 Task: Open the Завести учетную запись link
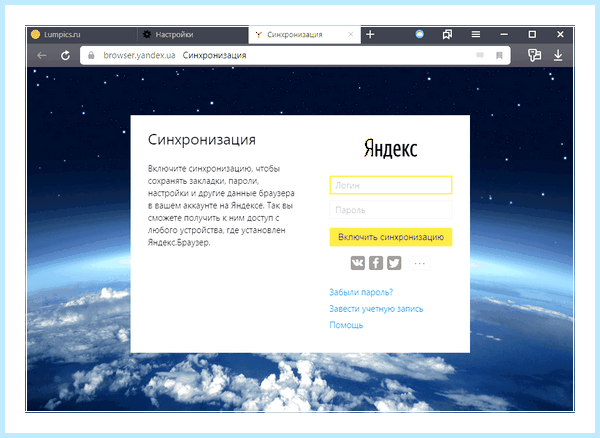click(376, 309)
